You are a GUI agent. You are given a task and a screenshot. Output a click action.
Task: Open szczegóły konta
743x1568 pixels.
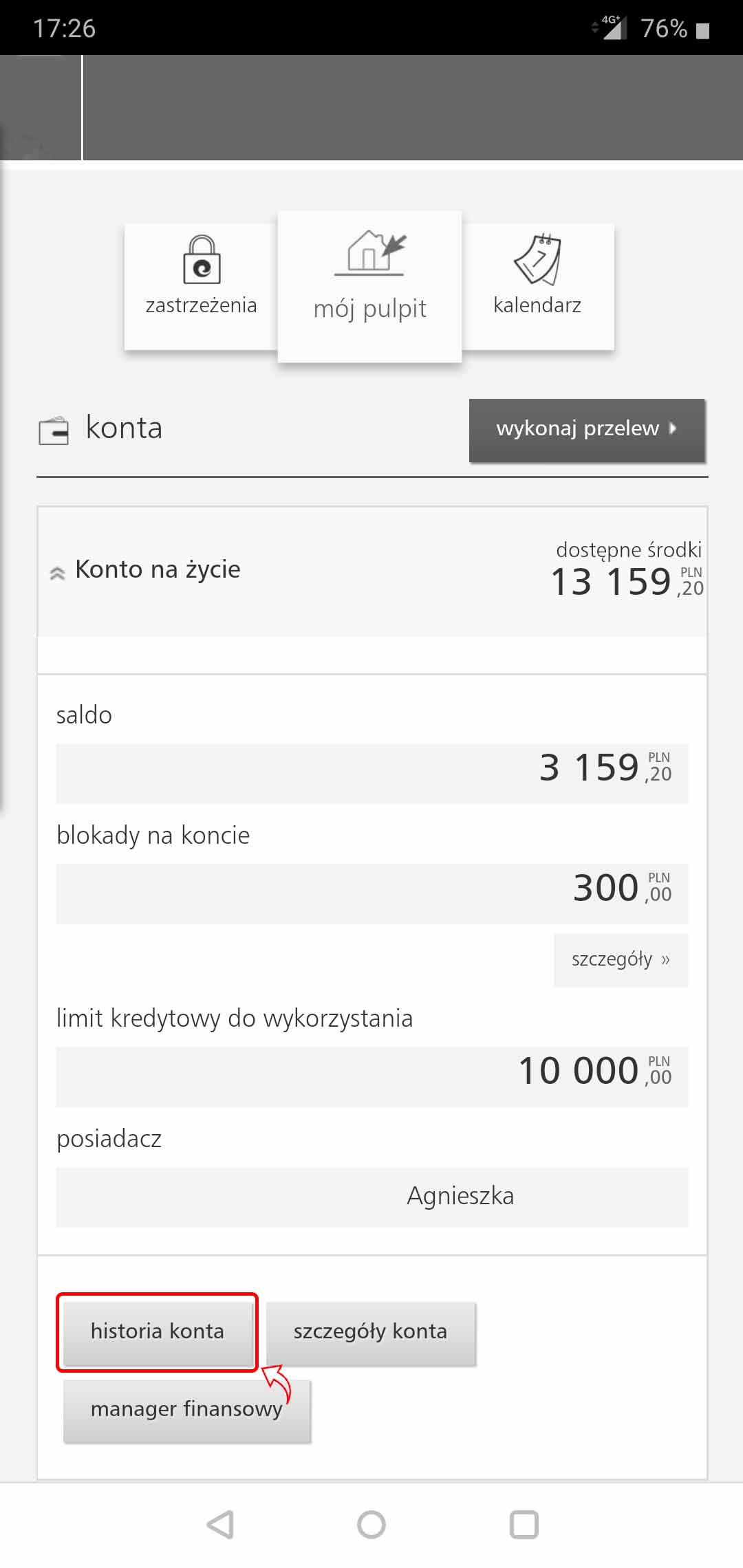click(x=370, y=1331)
